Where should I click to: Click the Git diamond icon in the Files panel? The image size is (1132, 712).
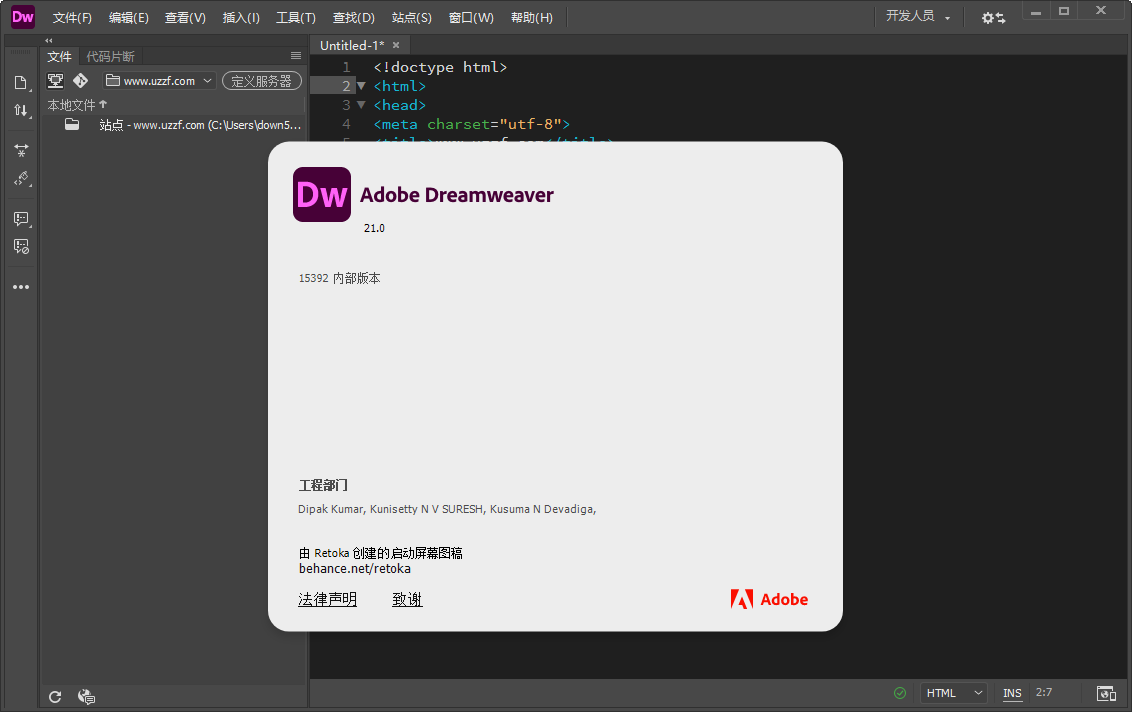[x=81, y=81]
